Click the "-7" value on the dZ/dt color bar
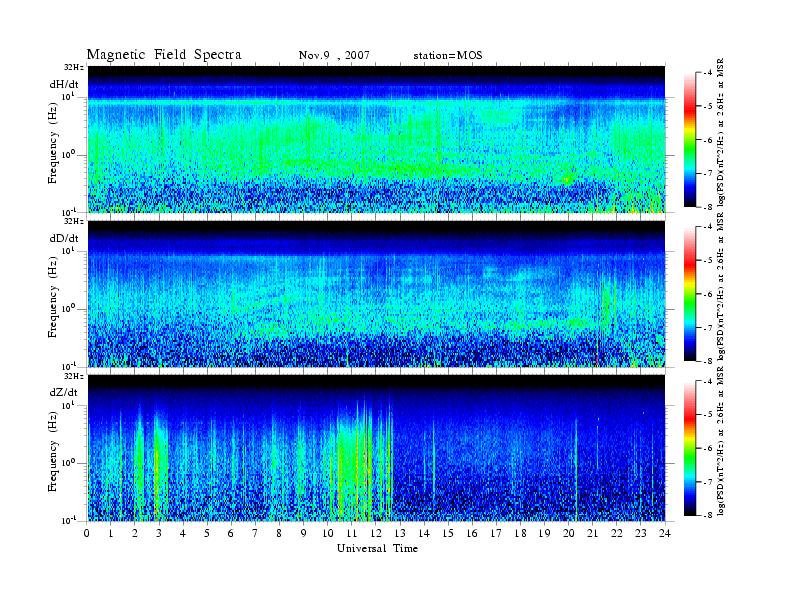The height and width of the screenshot is (612, 792). (708, 482)
